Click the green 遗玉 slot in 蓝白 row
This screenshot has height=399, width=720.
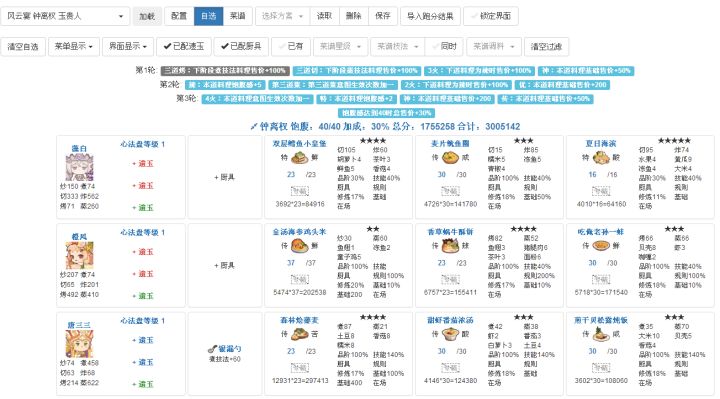point(143,208)
